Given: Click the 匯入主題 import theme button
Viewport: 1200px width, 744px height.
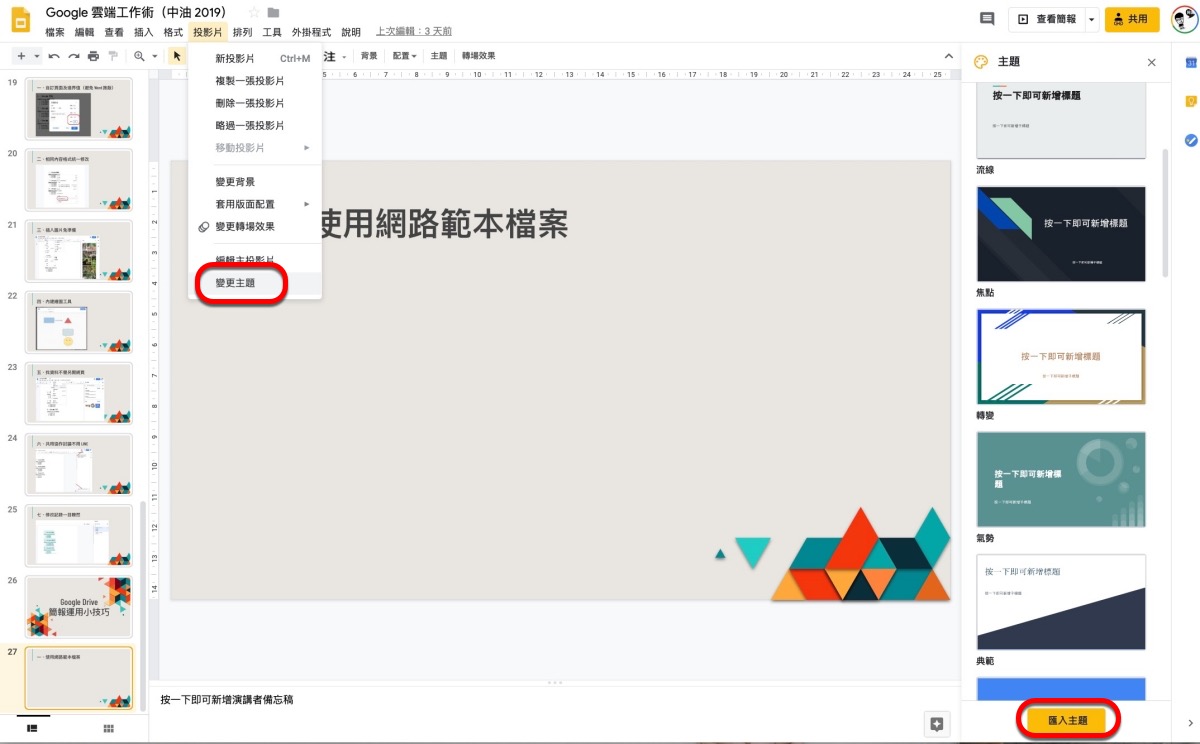Looking at the screenshot, I should click(x=1068, y=720).
